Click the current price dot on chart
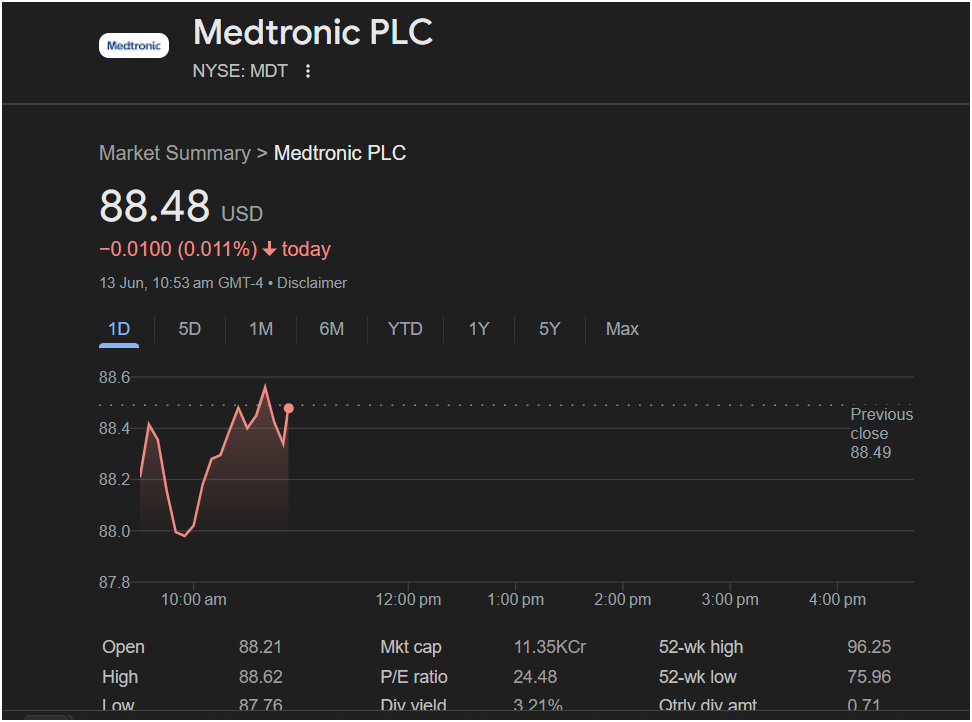972x722 pixels. pos(289,408)
